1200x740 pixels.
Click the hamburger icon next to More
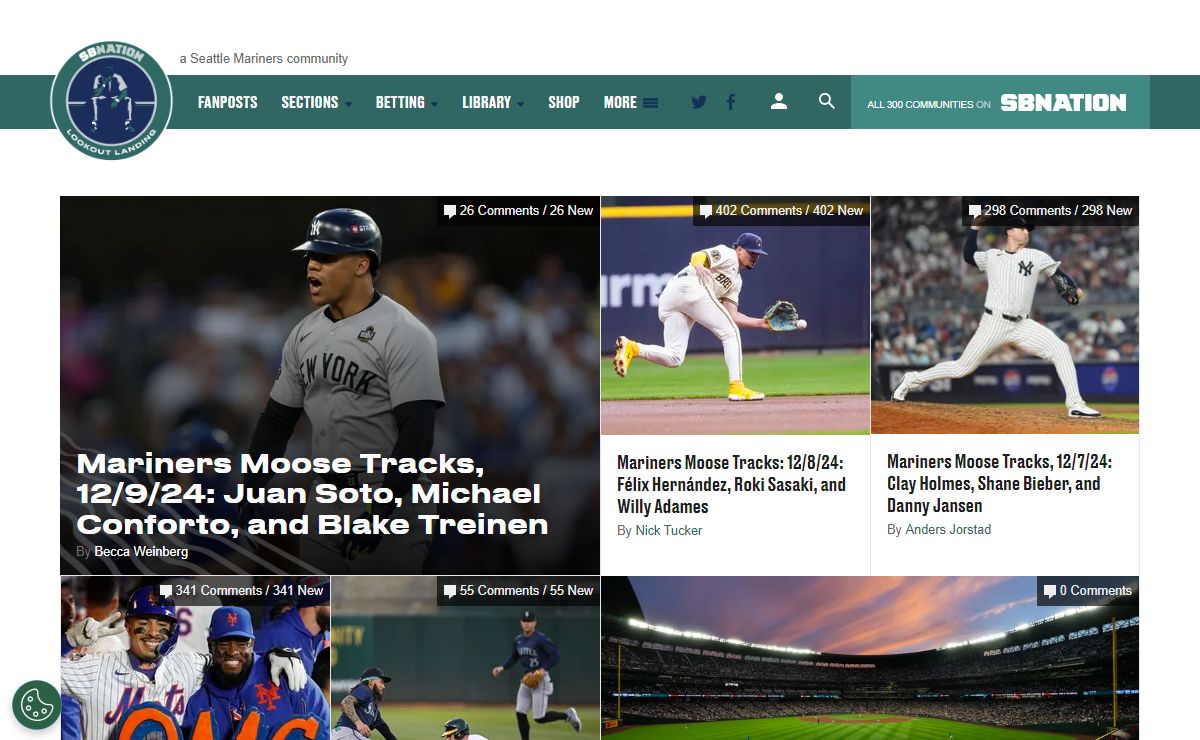pyautogui.click(x=650, y=102)
